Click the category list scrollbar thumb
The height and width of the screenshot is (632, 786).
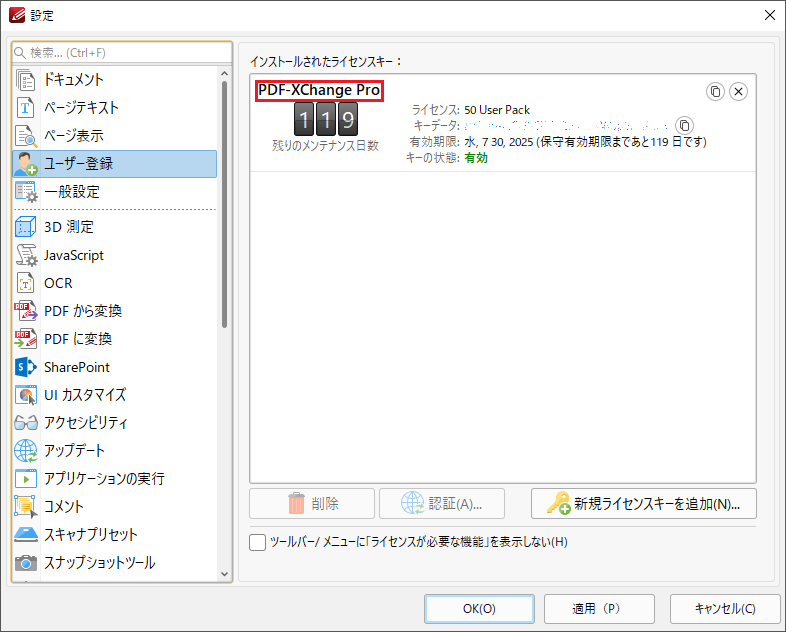click(x=225, y=204)
